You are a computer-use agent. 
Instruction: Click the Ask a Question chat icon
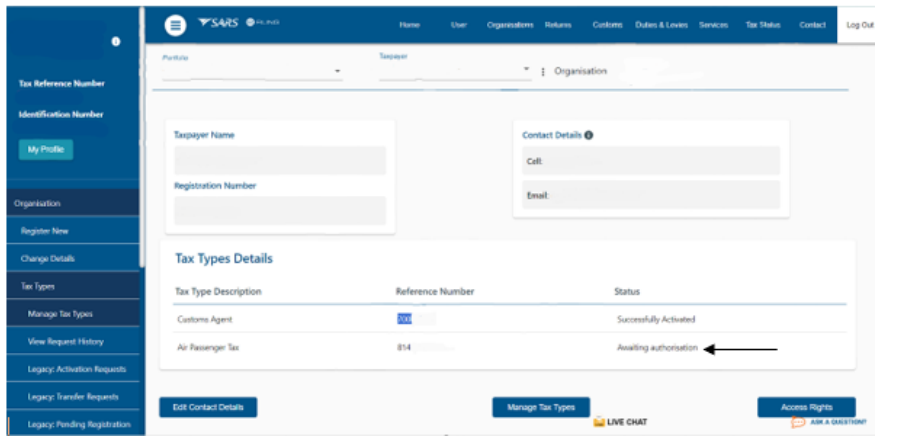(x=798, y=422)
